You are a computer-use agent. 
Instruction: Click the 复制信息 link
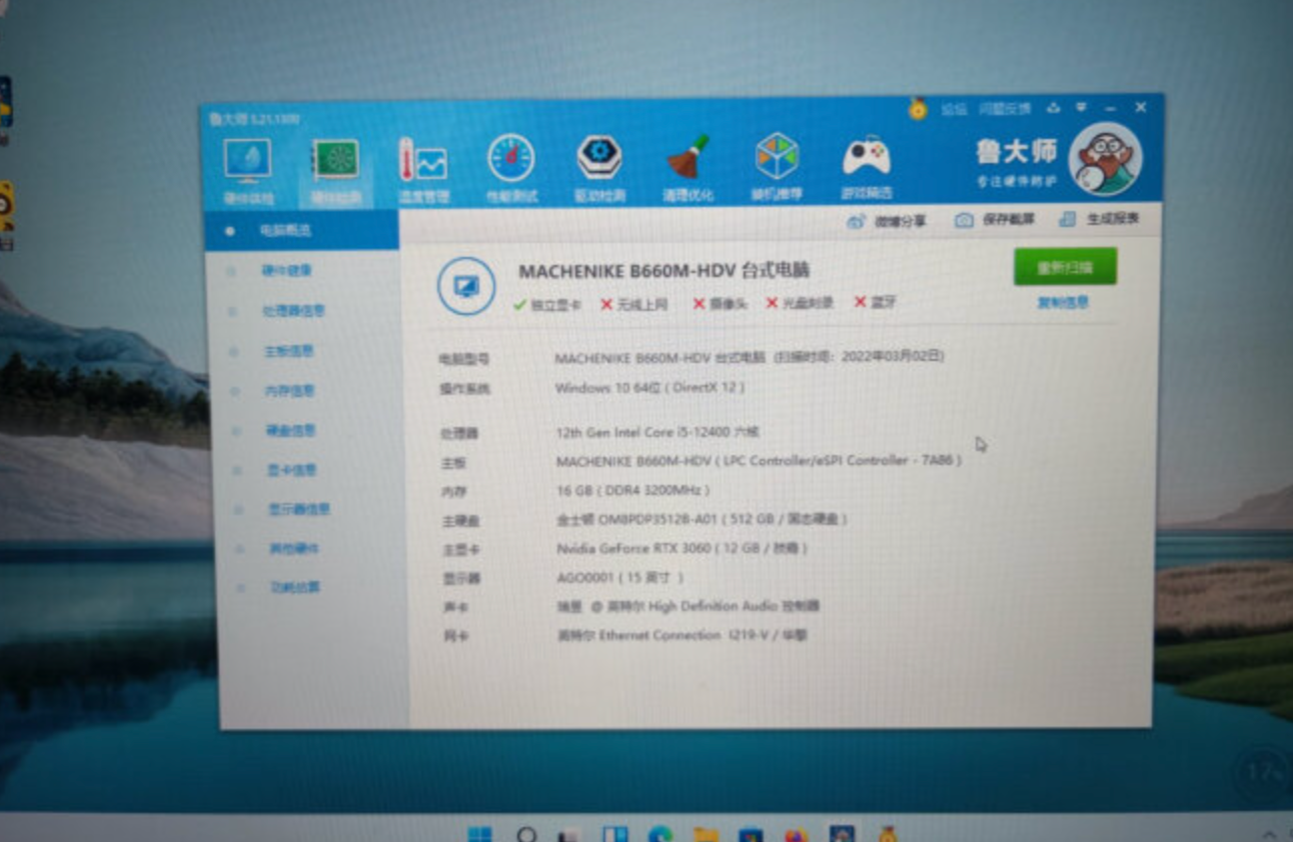point(1063,303)
